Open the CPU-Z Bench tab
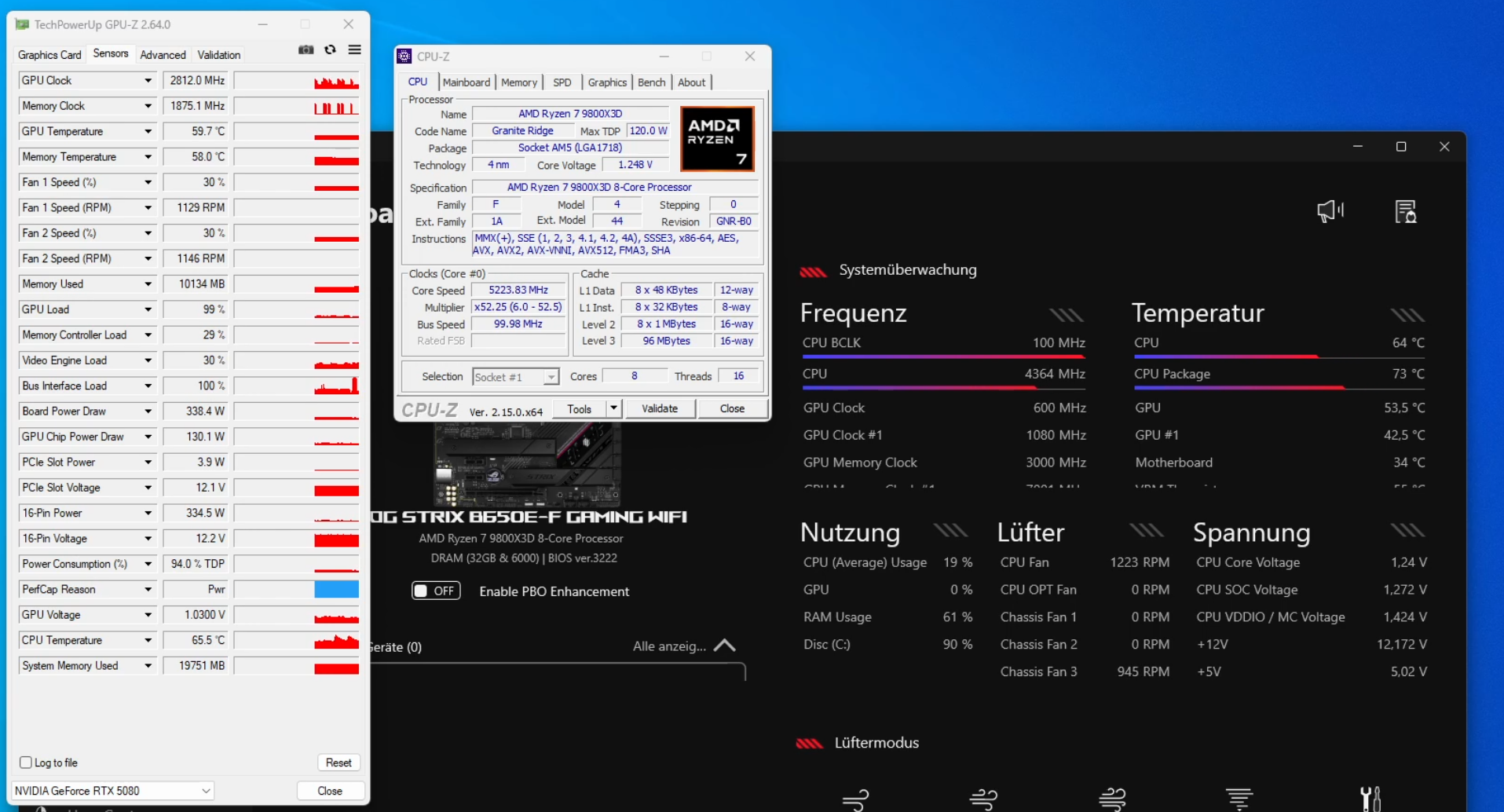Viewport: 1504px width, 812px height. pos(651,82)
